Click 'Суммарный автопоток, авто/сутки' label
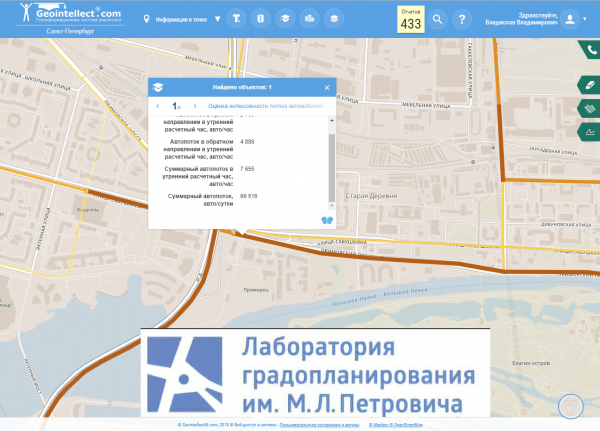The image size is (600, 431). [x=200, y=200]
